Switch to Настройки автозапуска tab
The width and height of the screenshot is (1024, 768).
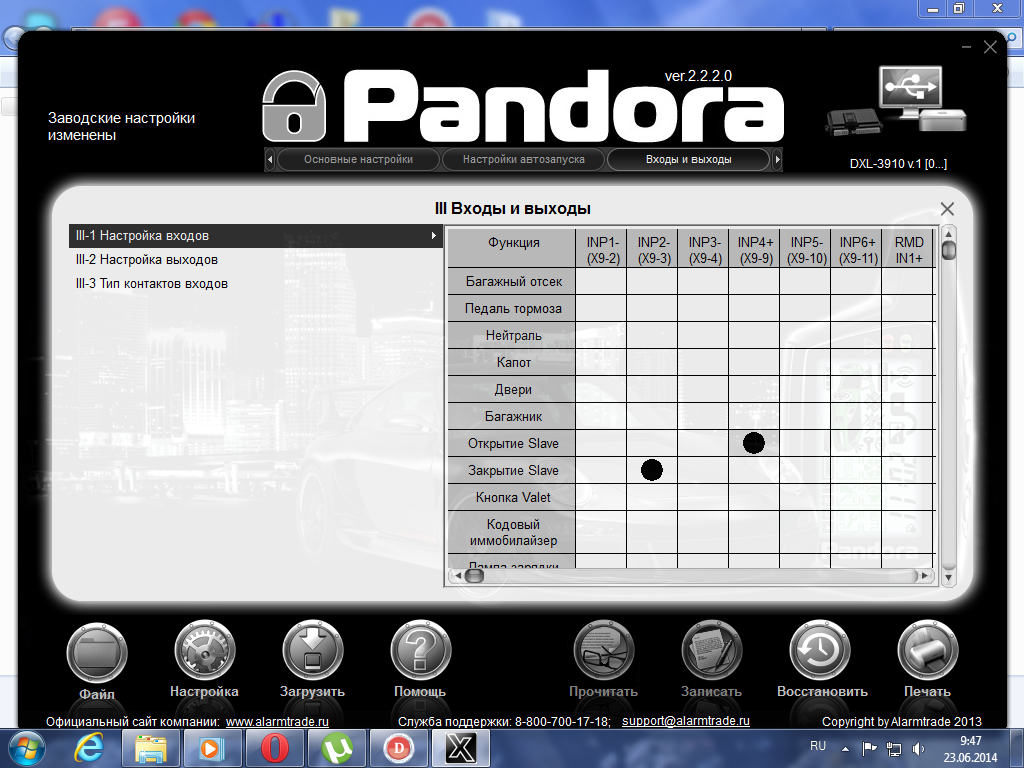[523, 160]
